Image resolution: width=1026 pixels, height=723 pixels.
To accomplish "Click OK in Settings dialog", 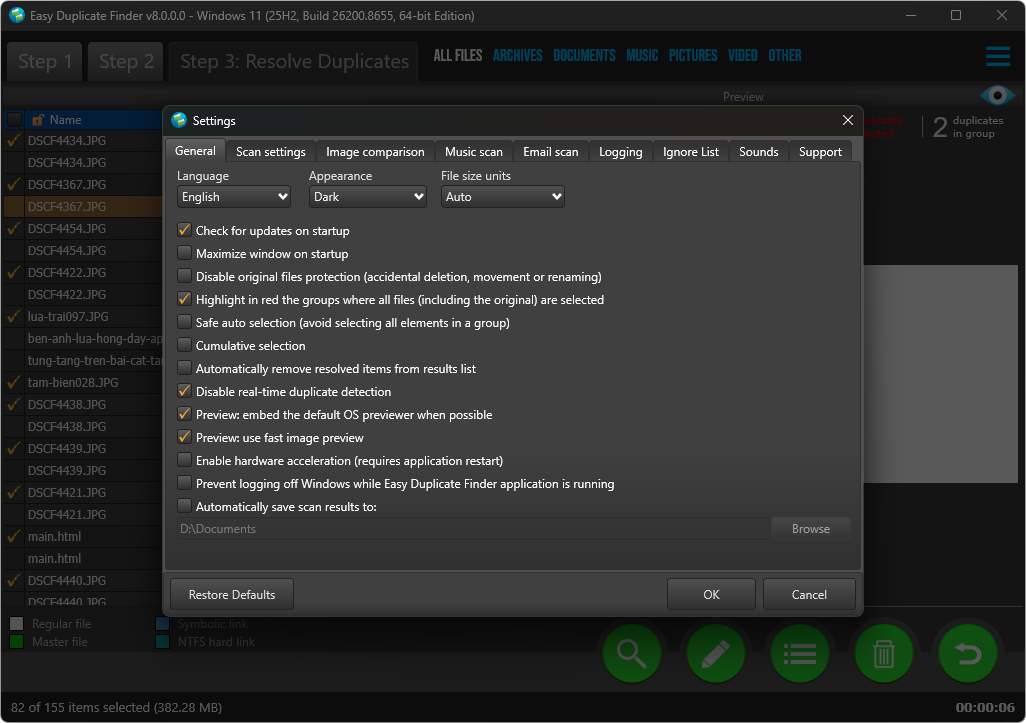I will pos(711,594).
